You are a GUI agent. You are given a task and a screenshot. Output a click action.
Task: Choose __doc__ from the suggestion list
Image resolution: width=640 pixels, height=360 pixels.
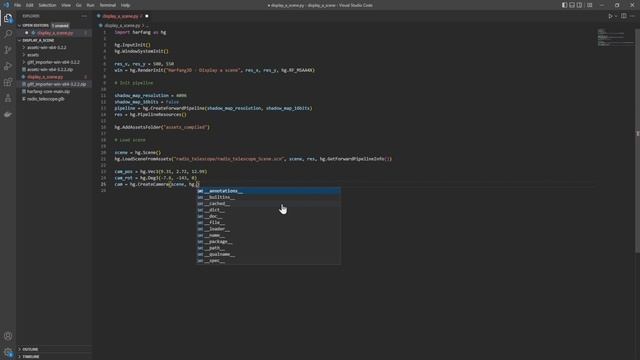[269, 216]
